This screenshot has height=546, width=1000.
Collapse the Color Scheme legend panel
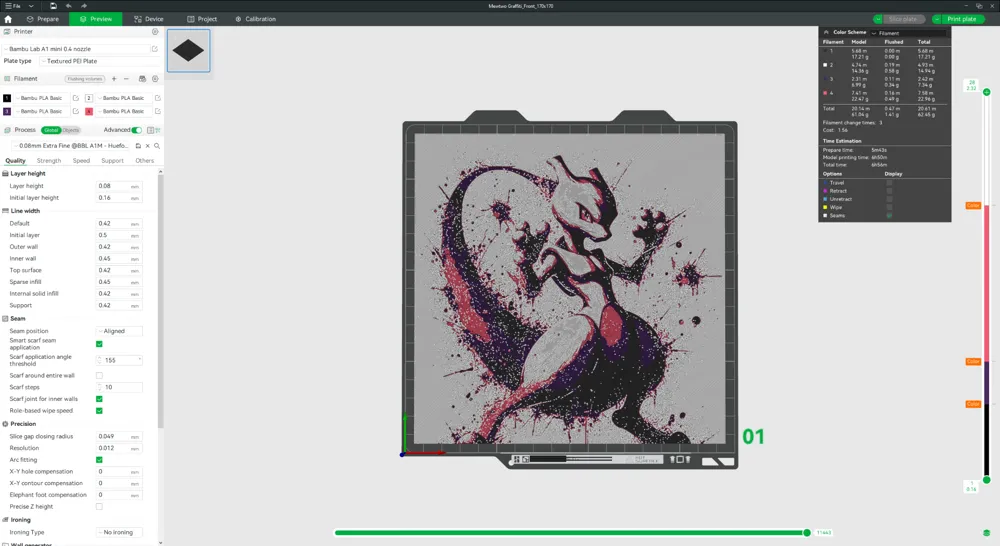click(826, 32)
